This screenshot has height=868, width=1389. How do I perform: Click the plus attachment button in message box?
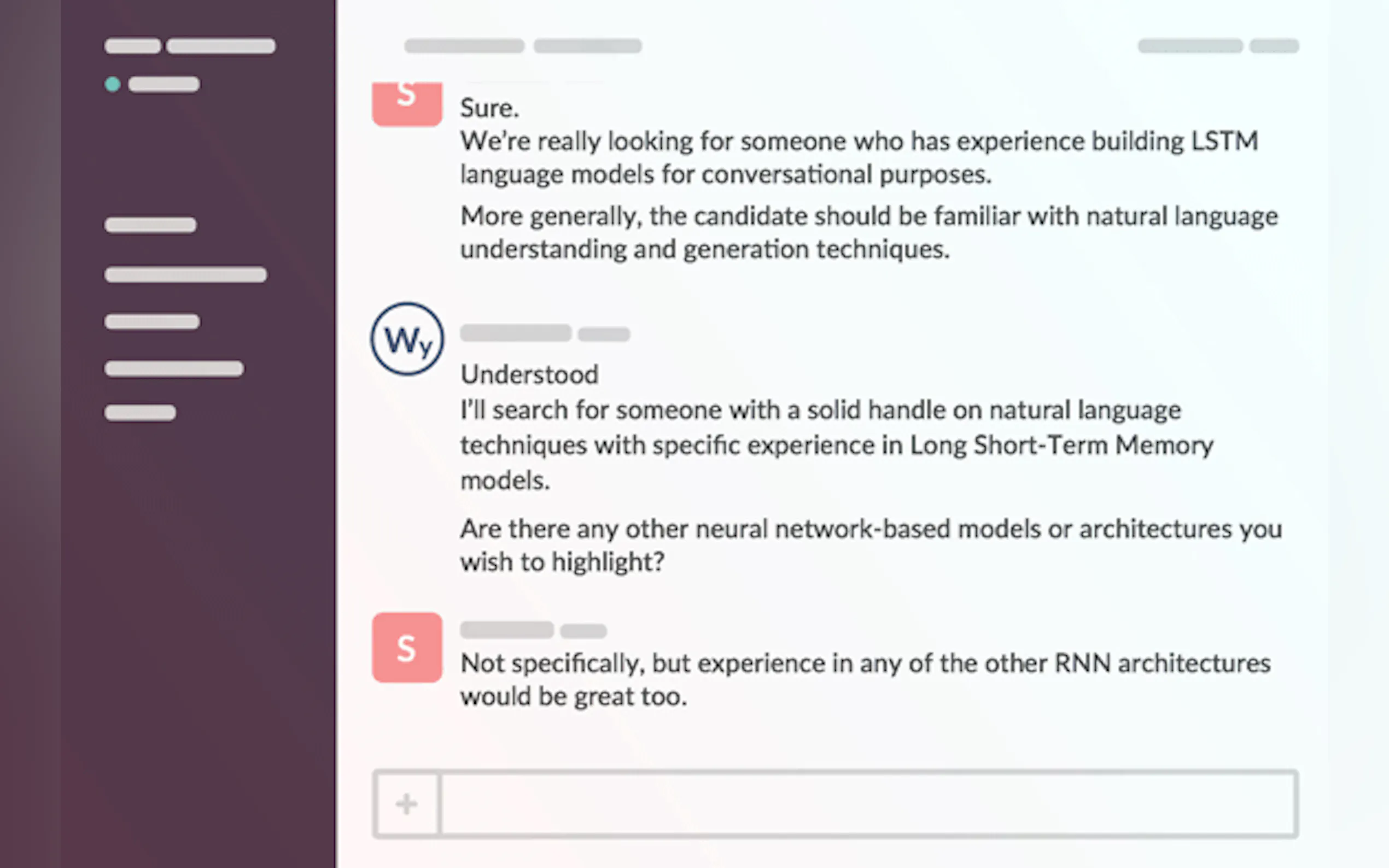pyautogui.click(x=406, y=804)
